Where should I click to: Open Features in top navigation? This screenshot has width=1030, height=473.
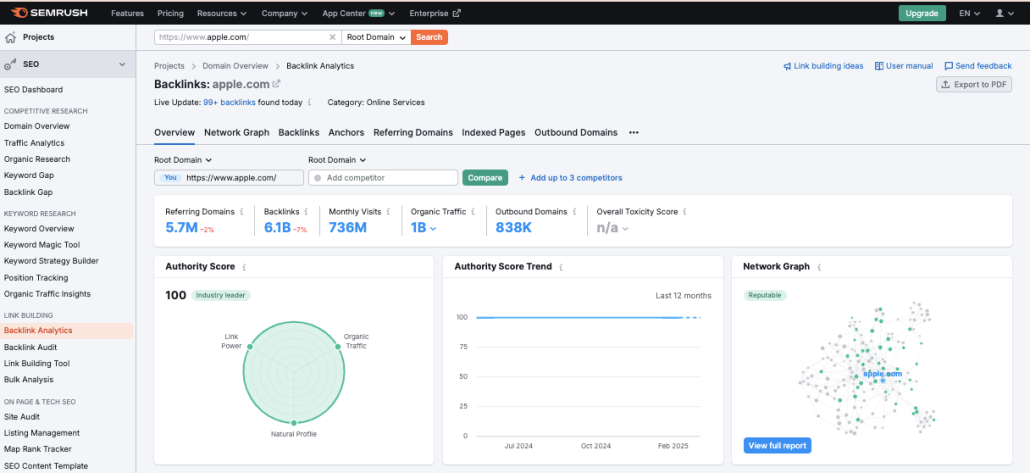[x=127, y=13]
